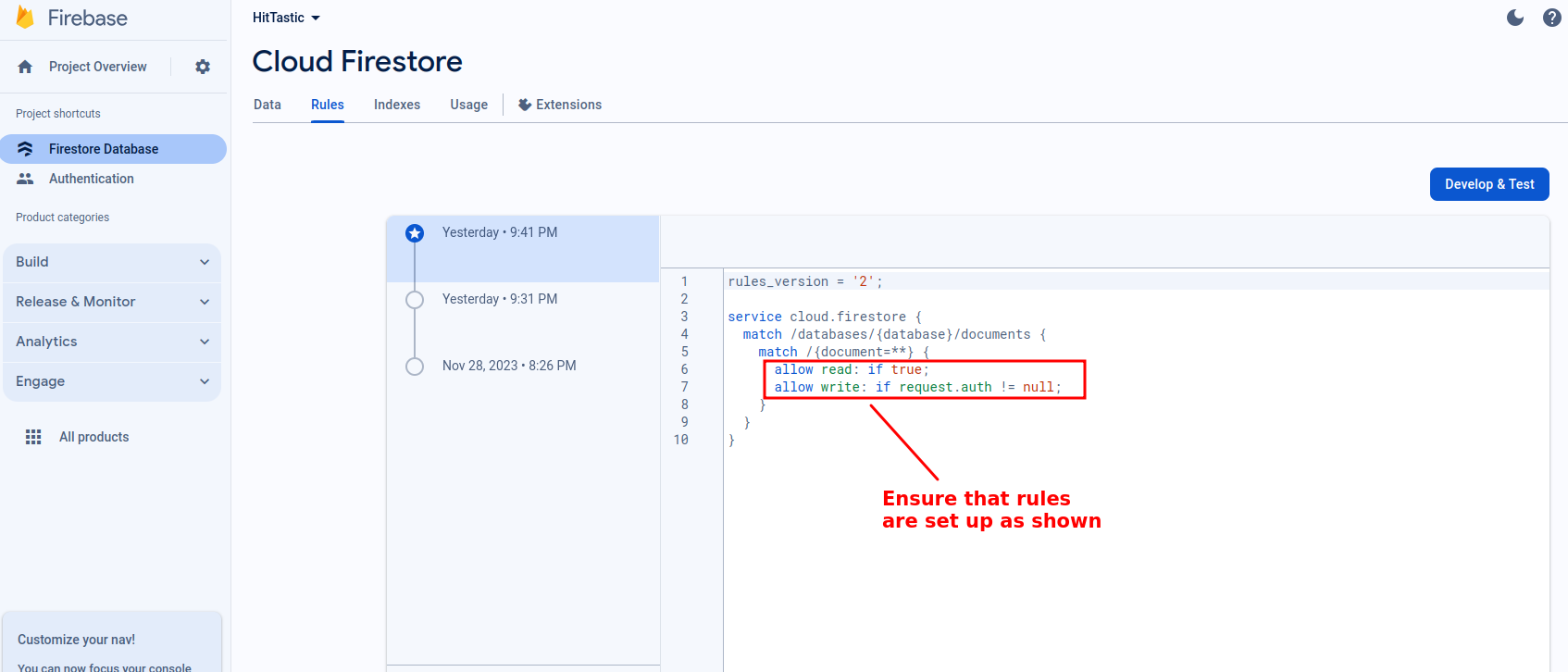Click the allow write request.auth line
The image size is (1568, 672).
(x=918, y=387)
